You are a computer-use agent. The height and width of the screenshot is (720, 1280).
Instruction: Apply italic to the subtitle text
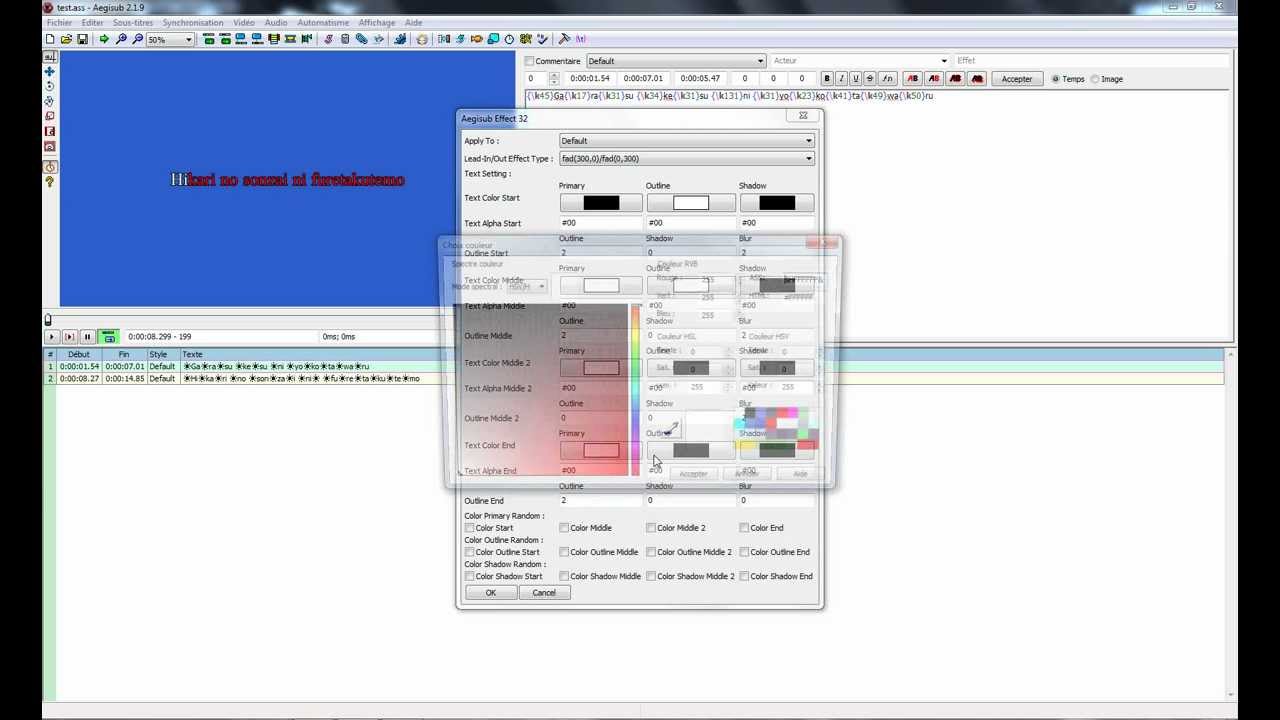(841, 79)
